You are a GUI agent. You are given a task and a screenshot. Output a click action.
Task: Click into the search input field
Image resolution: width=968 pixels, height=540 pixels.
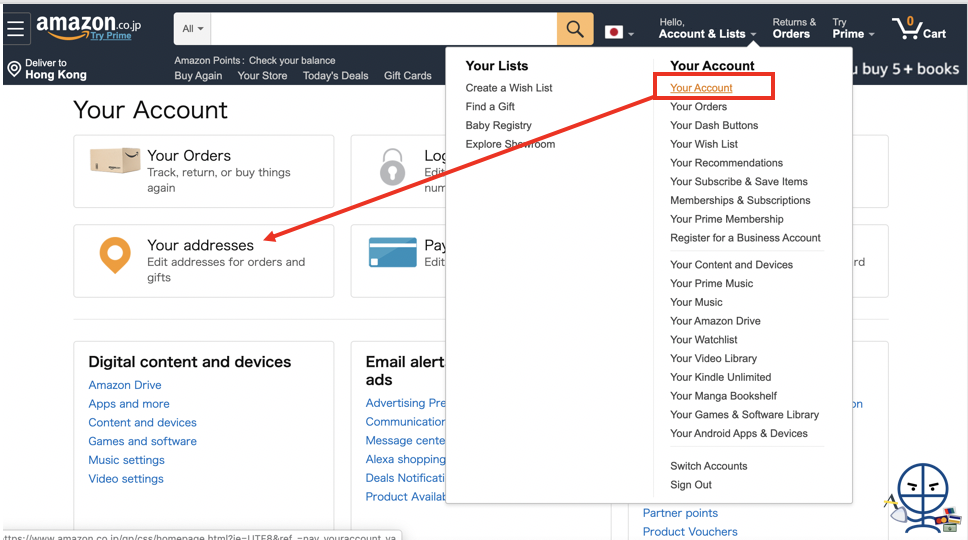[383, 29]
